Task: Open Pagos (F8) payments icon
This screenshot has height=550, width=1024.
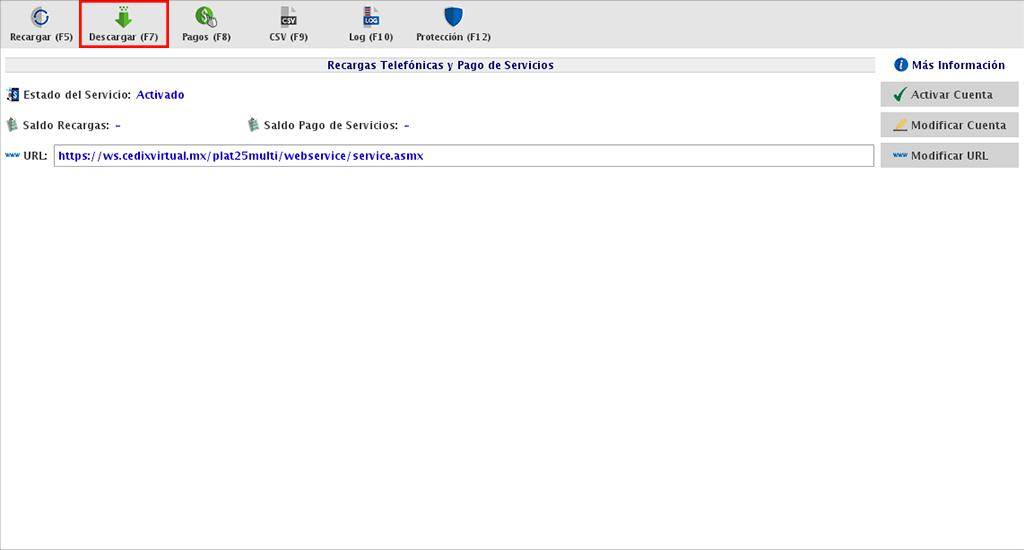Action: pyautogui.click(x=206, y=17)
